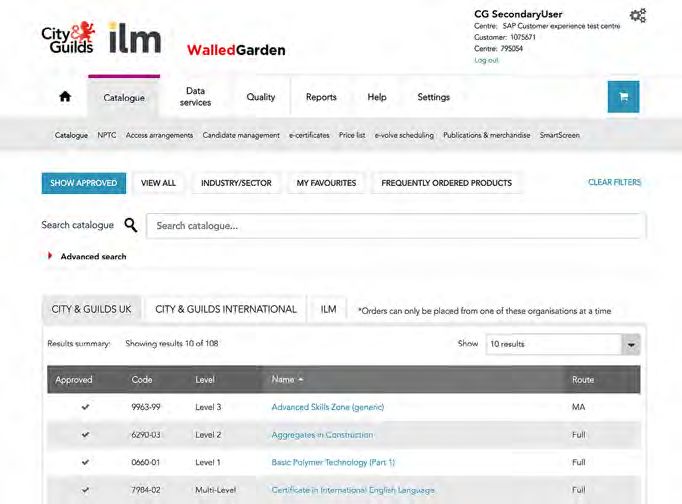The height and width of the screenshot is (504, 682).
Task: Open the Help menu
Action: coord(377,97)
